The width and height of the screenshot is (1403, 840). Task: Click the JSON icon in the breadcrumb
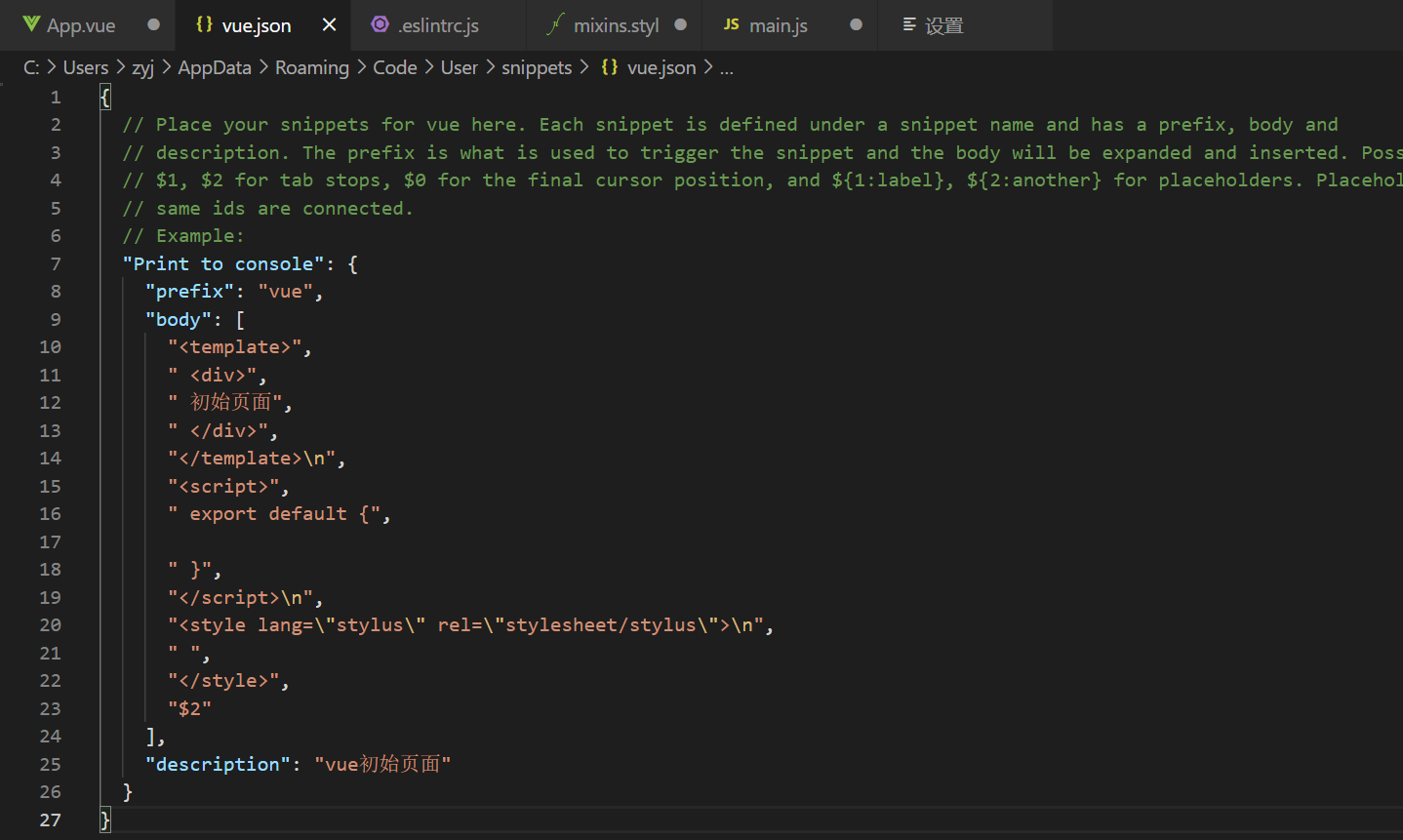pos(609,67)
